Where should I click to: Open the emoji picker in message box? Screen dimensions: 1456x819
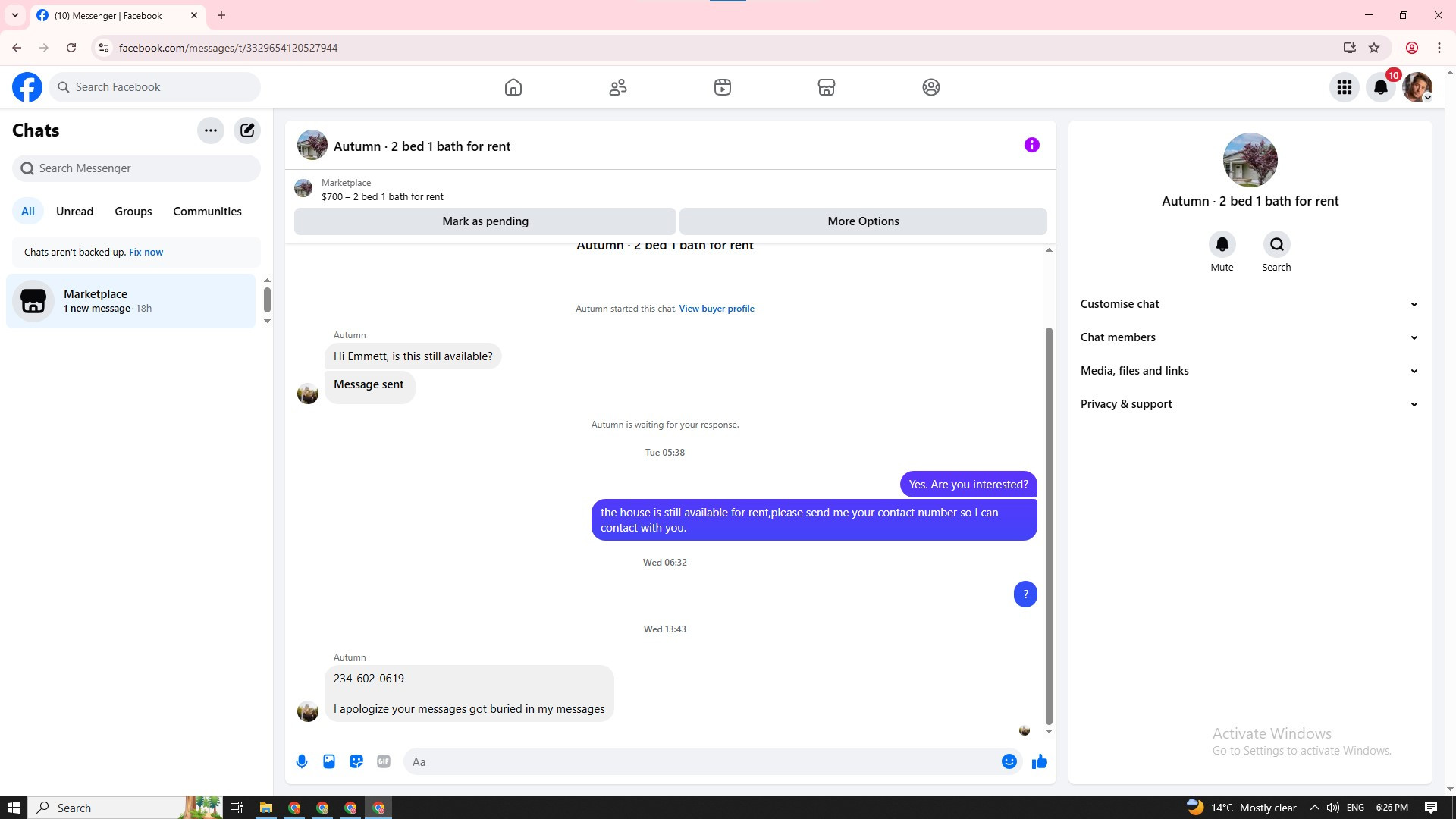[x=1009, y=761]
